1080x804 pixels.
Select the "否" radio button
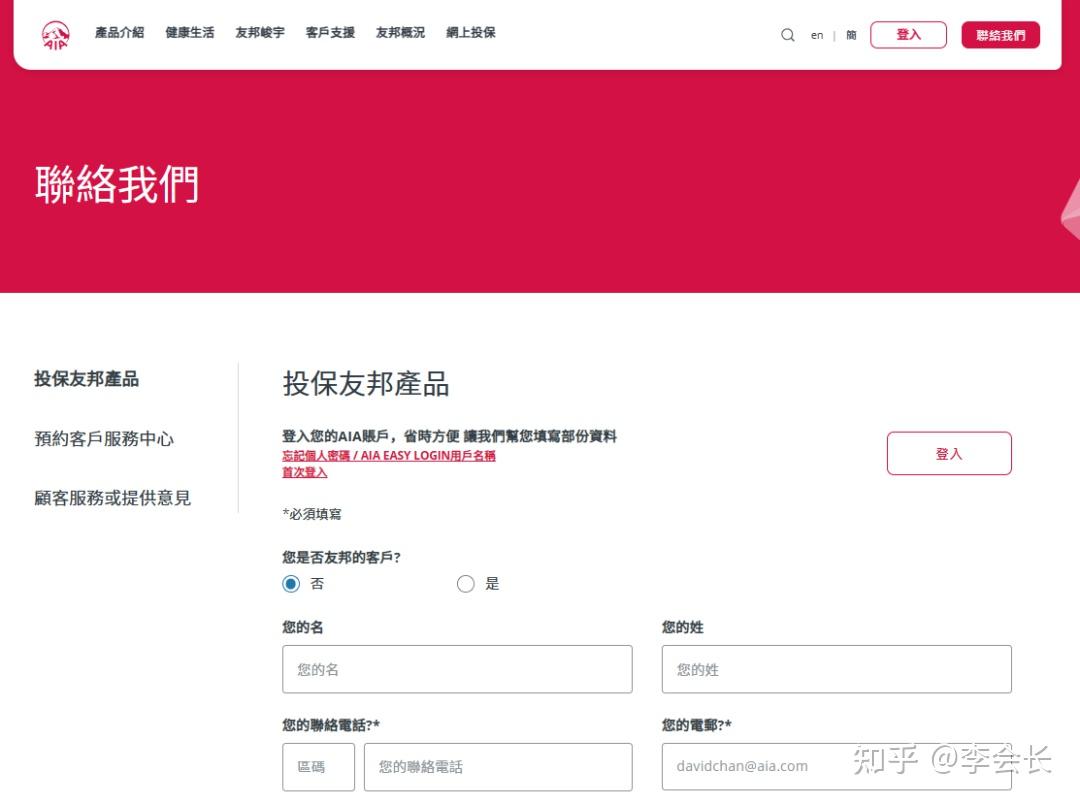point(290,583)
